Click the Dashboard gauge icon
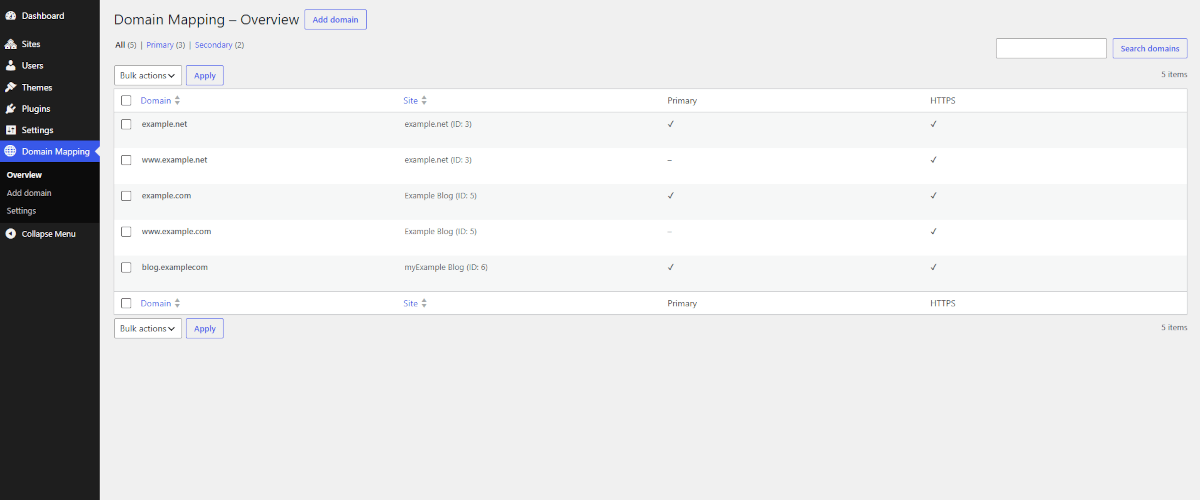The height and width of the screenshot is (500, 1200). point(10,16)
